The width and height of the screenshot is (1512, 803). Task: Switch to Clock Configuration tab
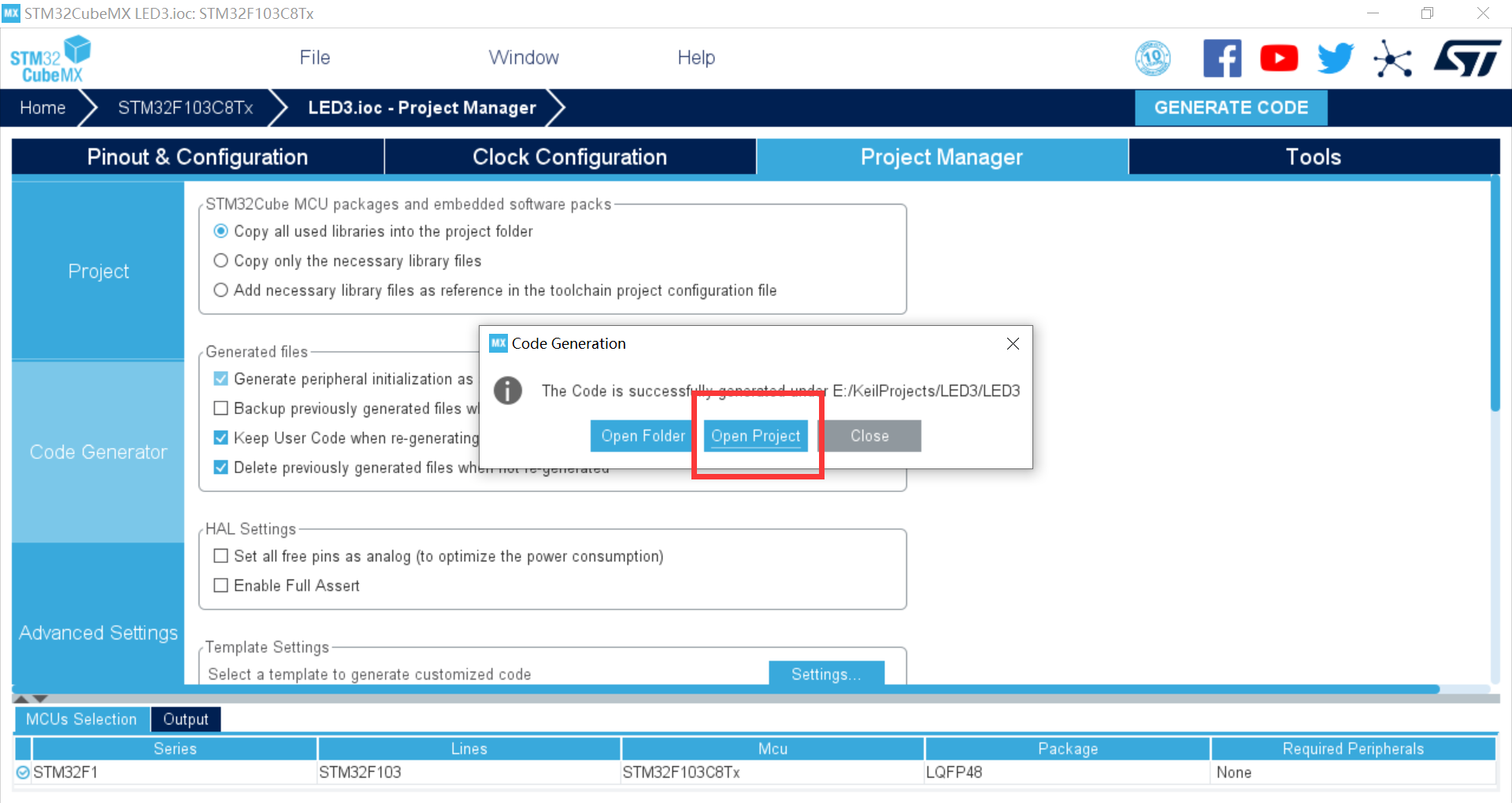tap(570, 157)
